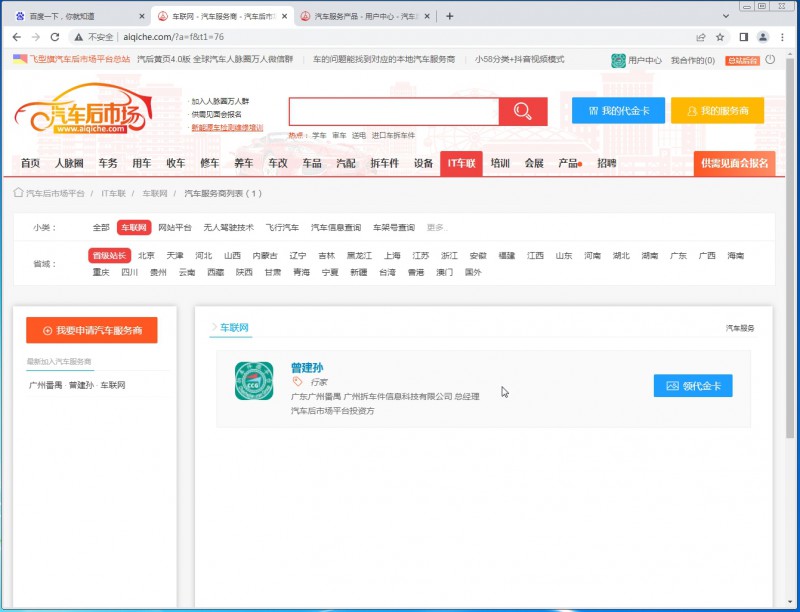Filter by 广东 province
This screenshot has width=800, height=612.
[x=679, y=256]
